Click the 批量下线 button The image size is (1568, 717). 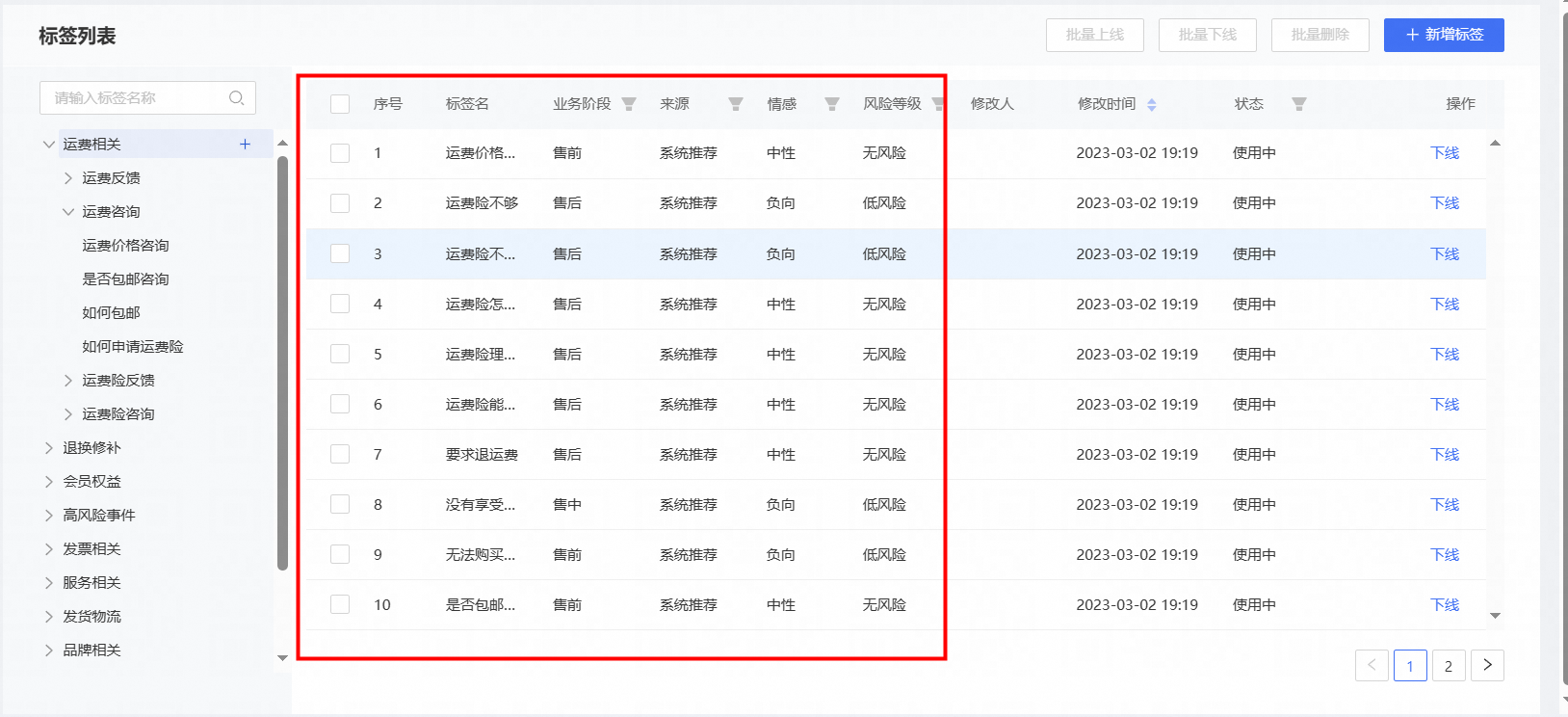pos(1208,35)
